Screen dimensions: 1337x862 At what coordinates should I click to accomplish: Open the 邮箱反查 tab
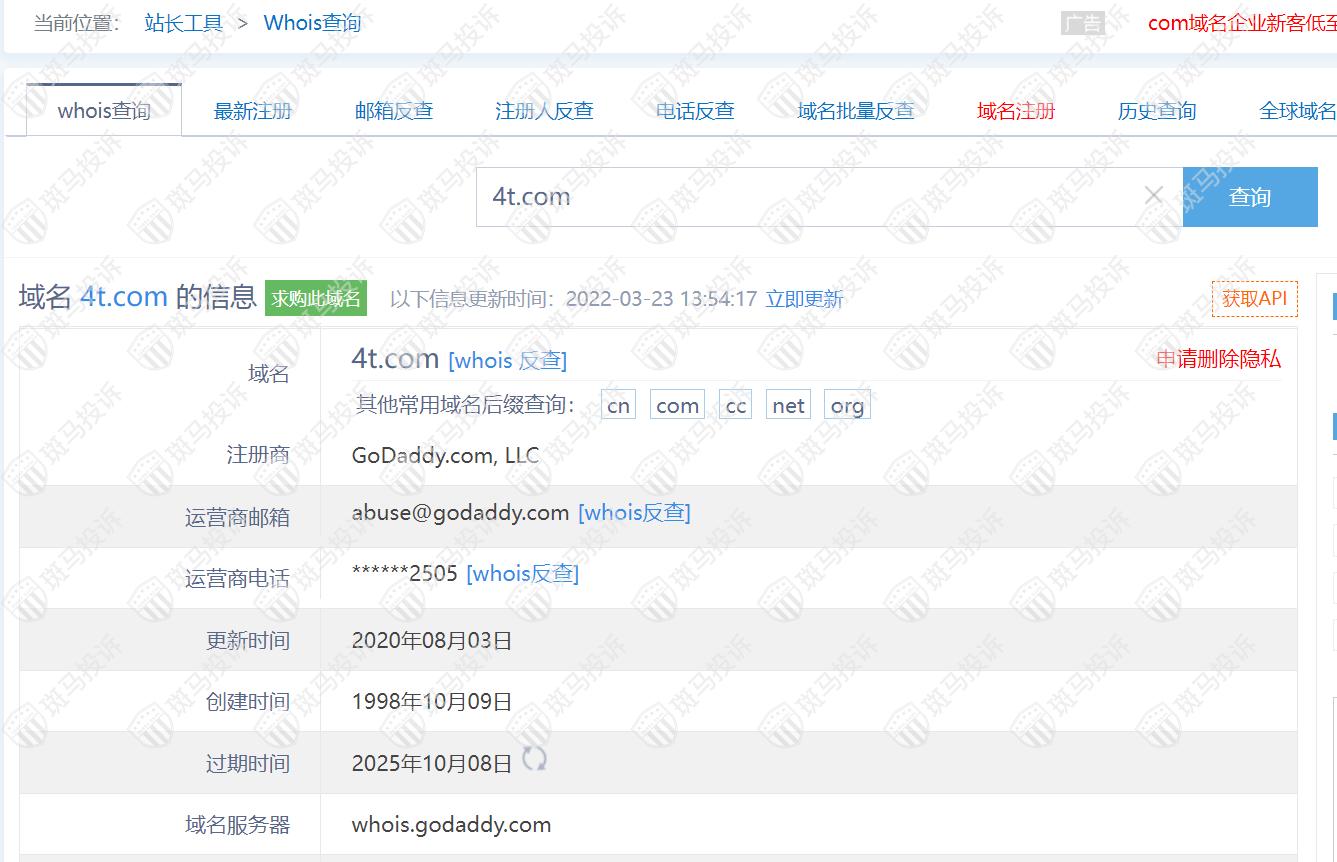[394, 111]
